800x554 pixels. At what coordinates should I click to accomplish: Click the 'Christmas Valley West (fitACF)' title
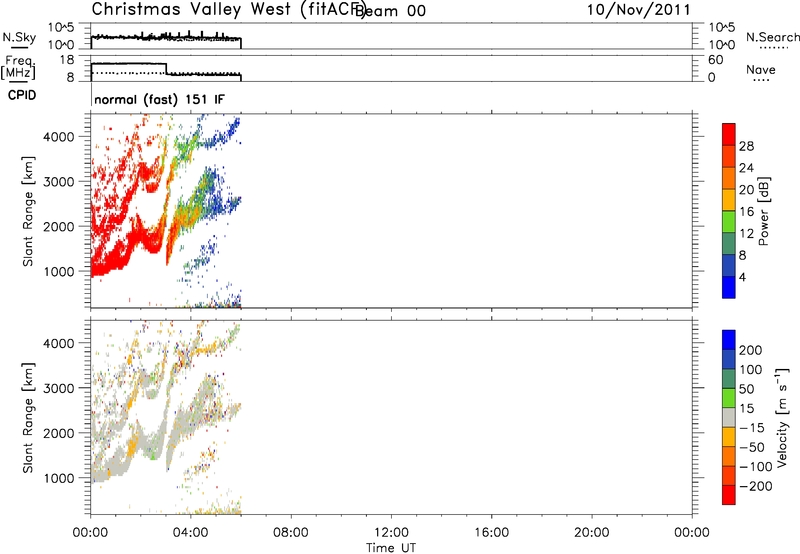[x=229, y=10]
